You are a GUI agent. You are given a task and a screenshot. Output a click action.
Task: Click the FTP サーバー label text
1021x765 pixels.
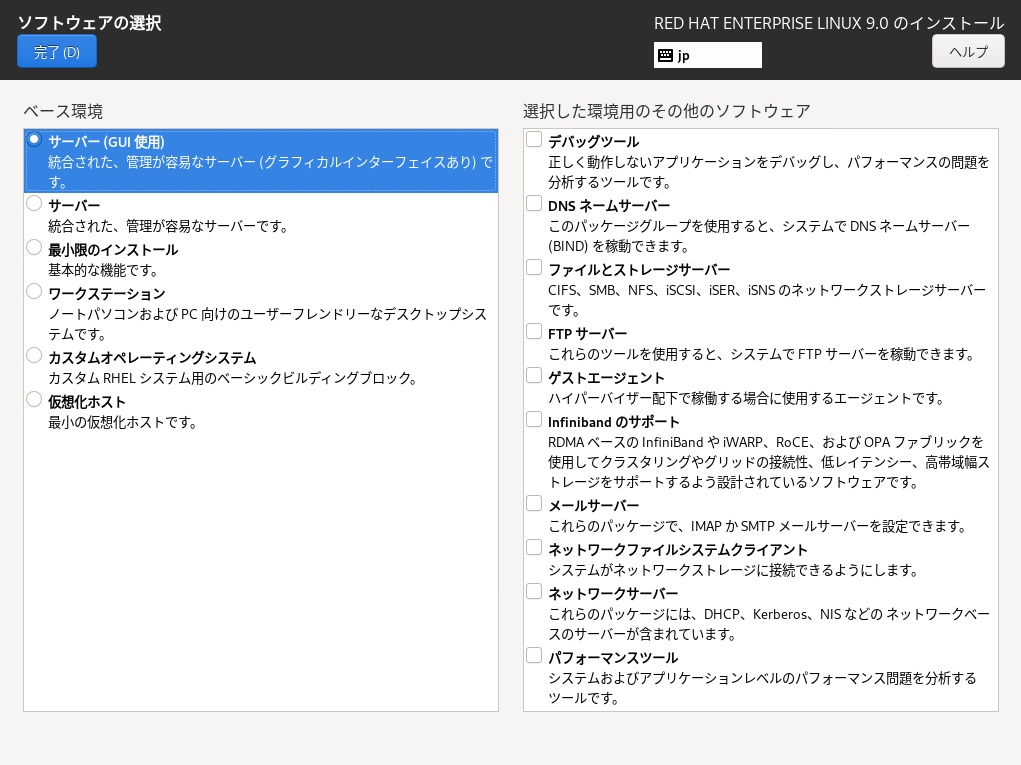pos(587,334)
